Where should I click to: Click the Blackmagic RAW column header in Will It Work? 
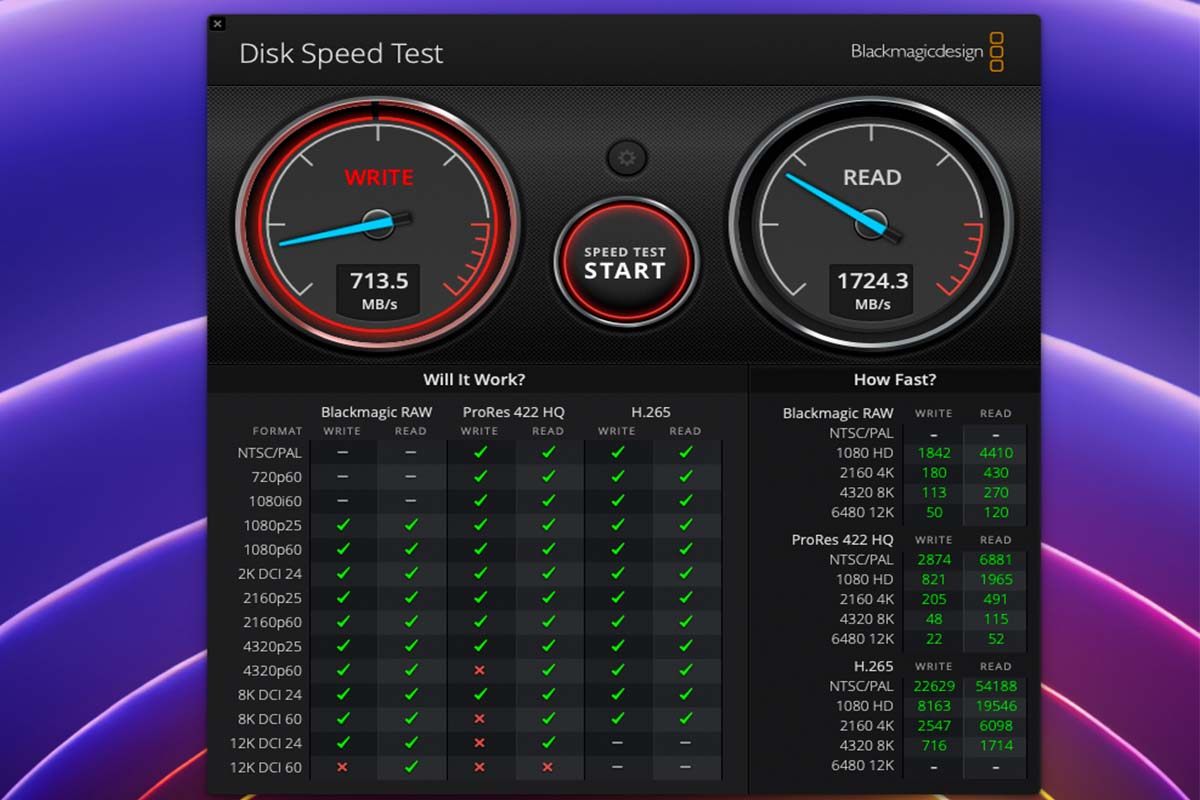pyautogui.click(x=376, y=412)
